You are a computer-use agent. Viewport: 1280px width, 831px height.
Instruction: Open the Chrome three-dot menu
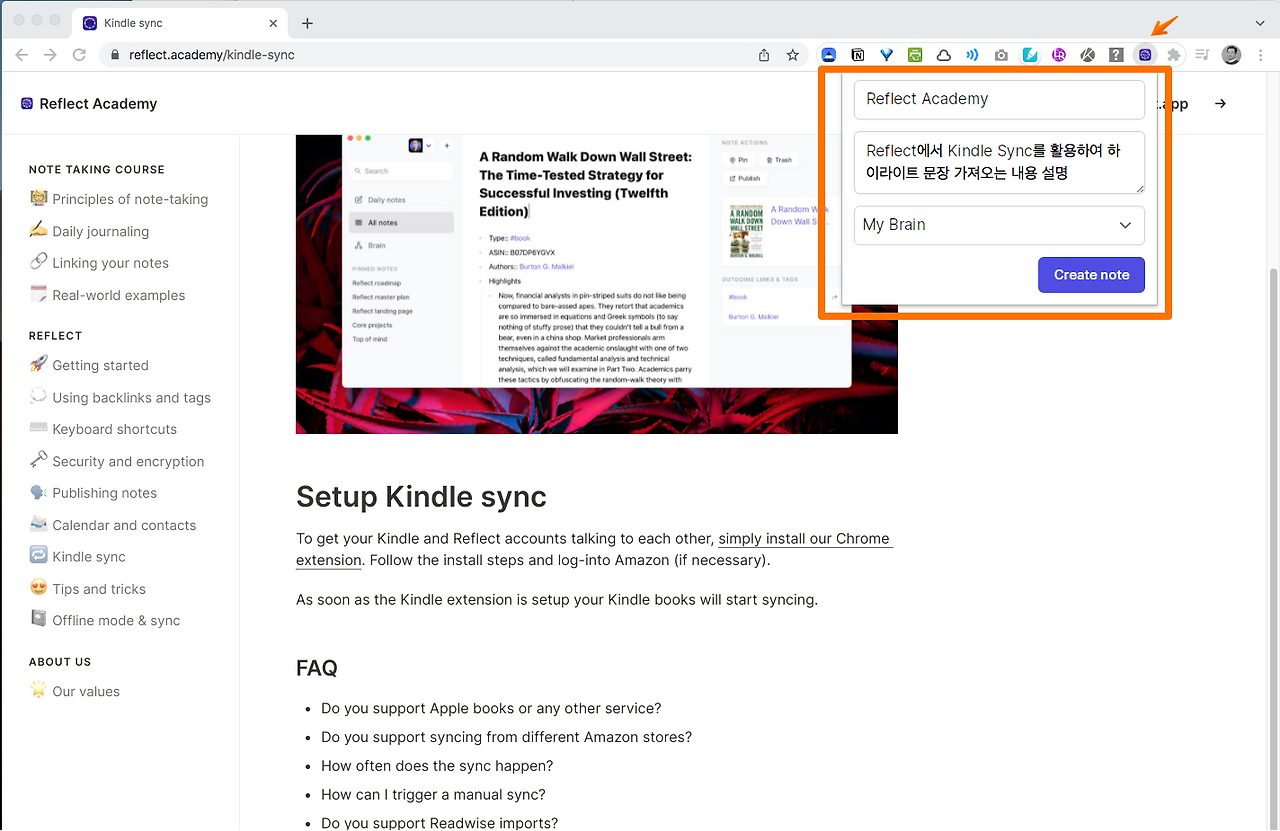tap(1260, 55)
